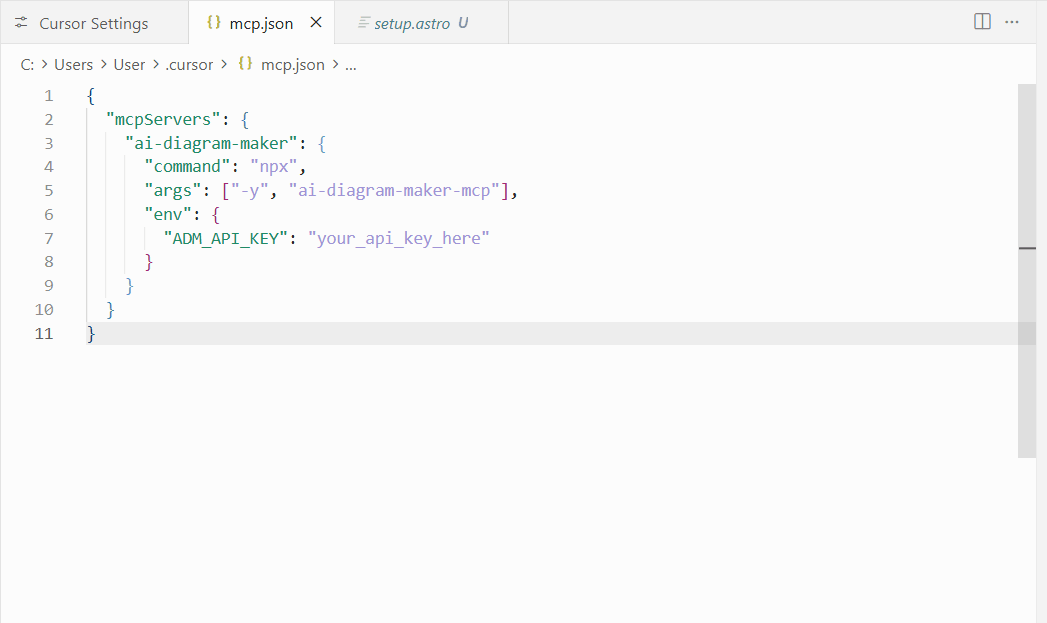Image resolution: width=1047 pixels, height=623 pixels.
Task: Click mcp.json in the breadcrumb path
Action: [x=295, y=64]
